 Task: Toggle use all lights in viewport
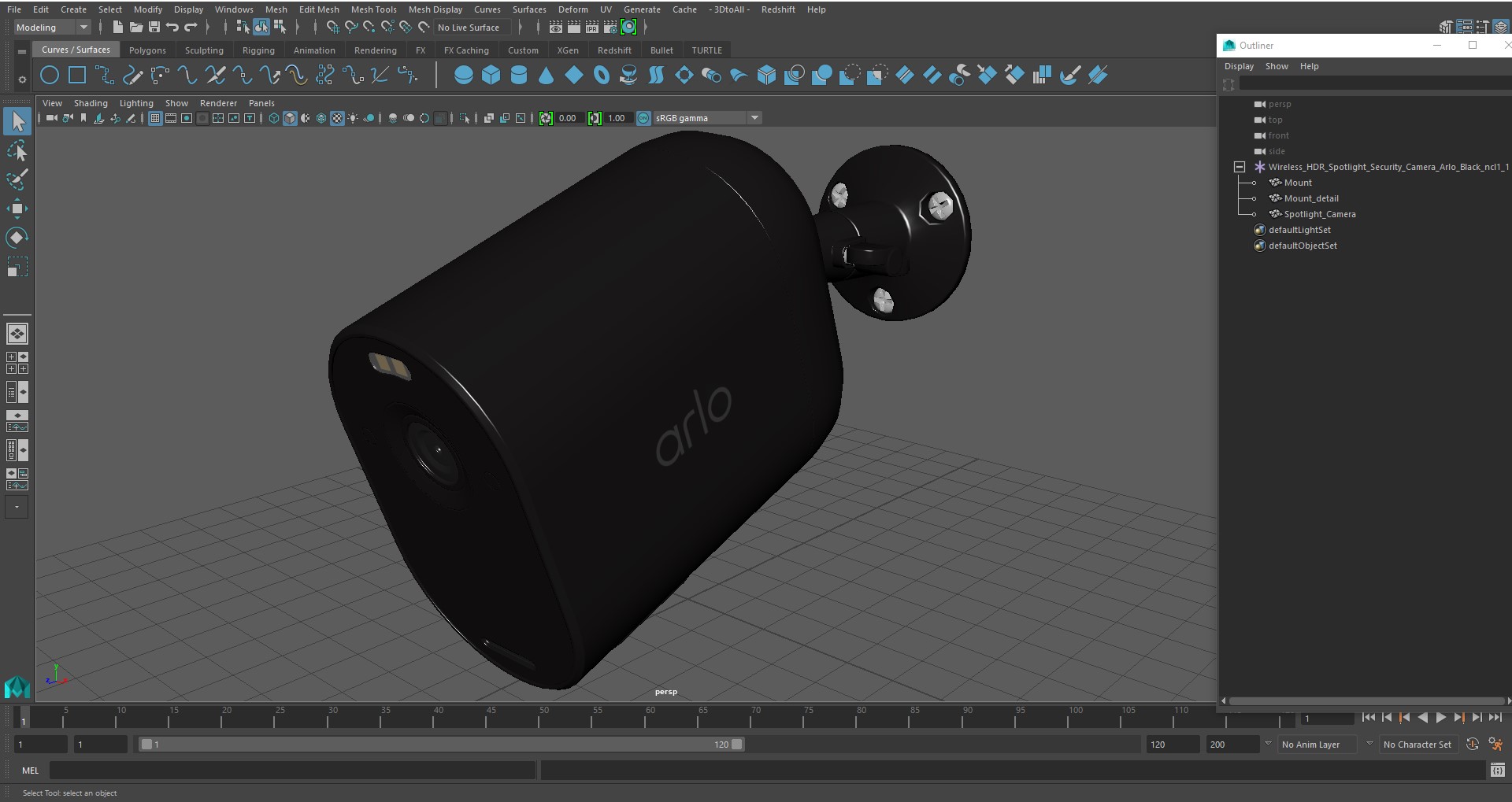coord(353,118)
